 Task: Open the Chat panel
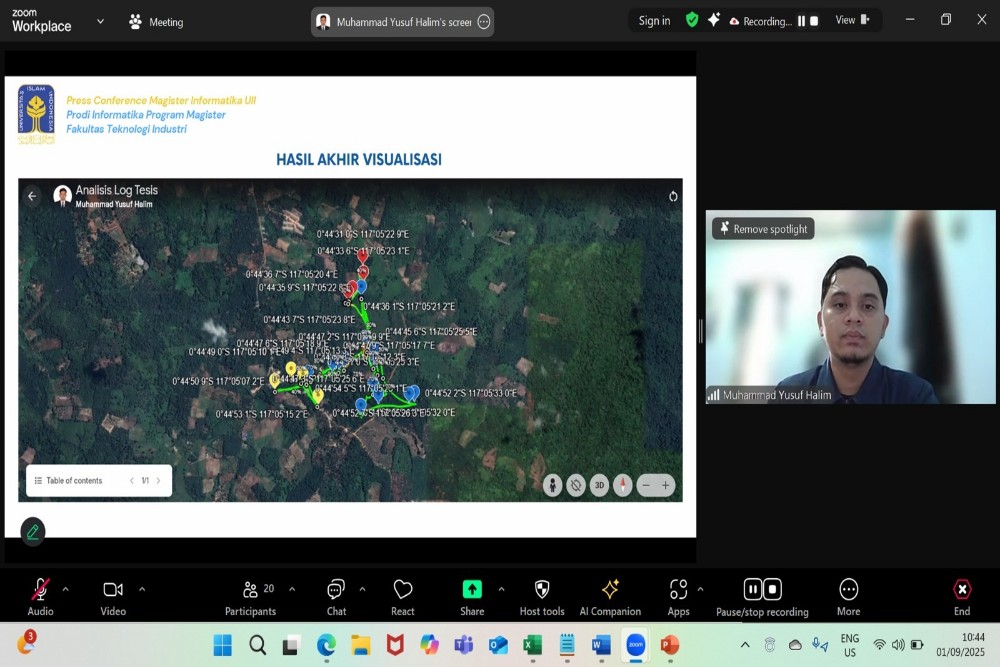pyautogui.click(x=336, y=590)
